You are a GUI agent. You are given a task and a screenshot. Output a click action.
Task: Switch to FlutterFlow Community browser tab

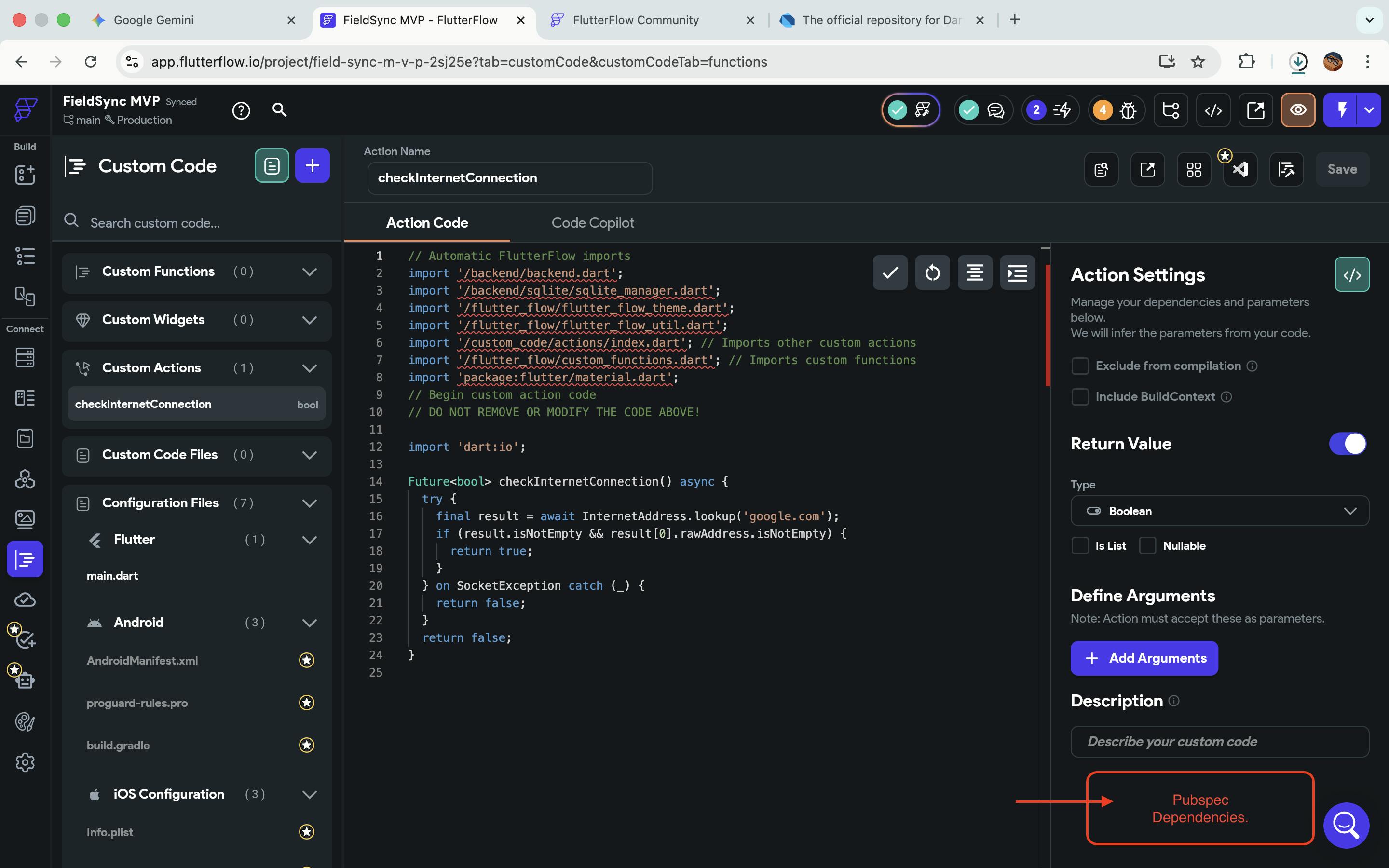[635, 20]
